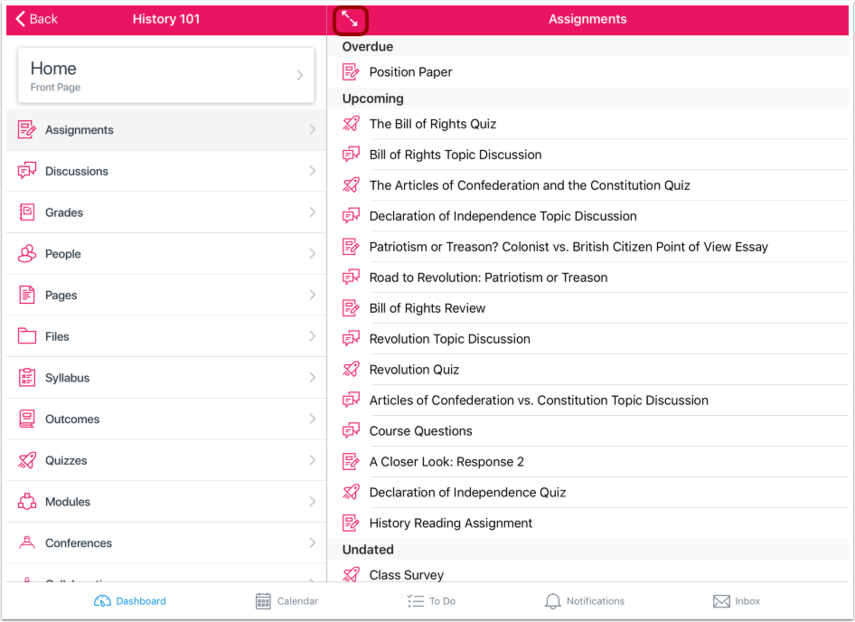This screenshot has width=855, height=622.
Task: Click the Inbox envelope icon
Action: click(721, 601)
